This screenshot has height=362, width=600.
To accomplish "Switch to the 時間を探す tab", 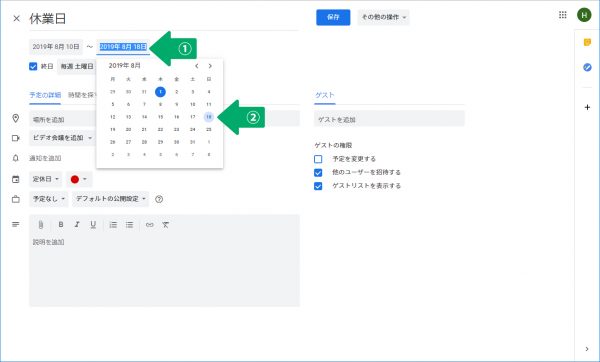I will coord(82,95).
